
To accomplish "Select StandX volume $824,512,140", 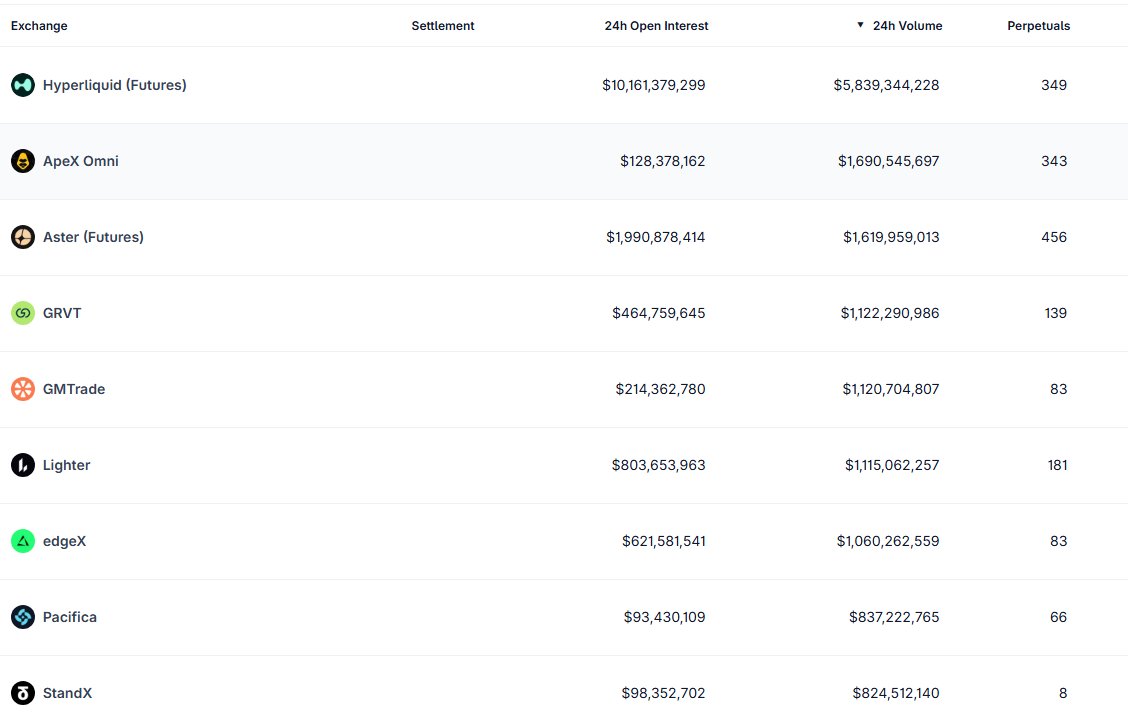I will 896,693.
